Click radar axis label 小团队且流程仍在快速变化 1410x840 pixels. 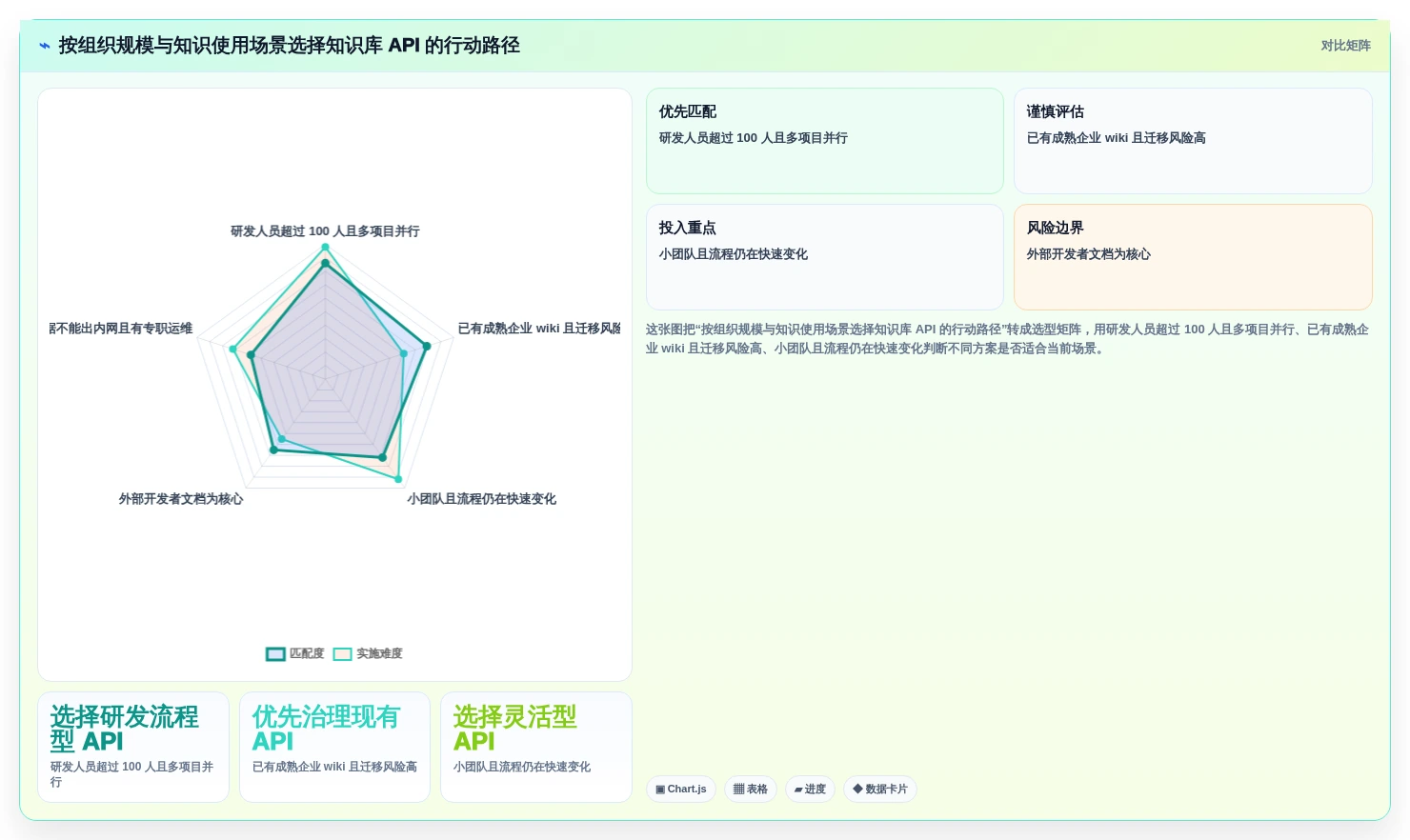point(482,499)
